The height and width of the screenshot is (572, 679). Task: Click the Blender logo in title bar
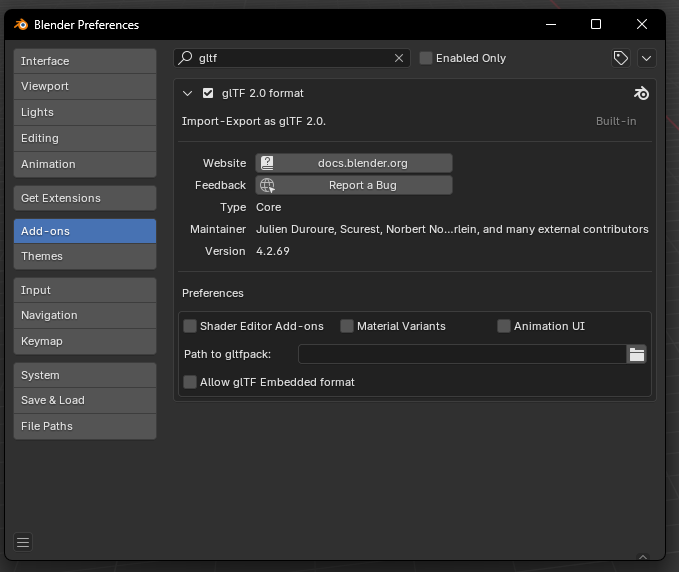click(21, 25)
